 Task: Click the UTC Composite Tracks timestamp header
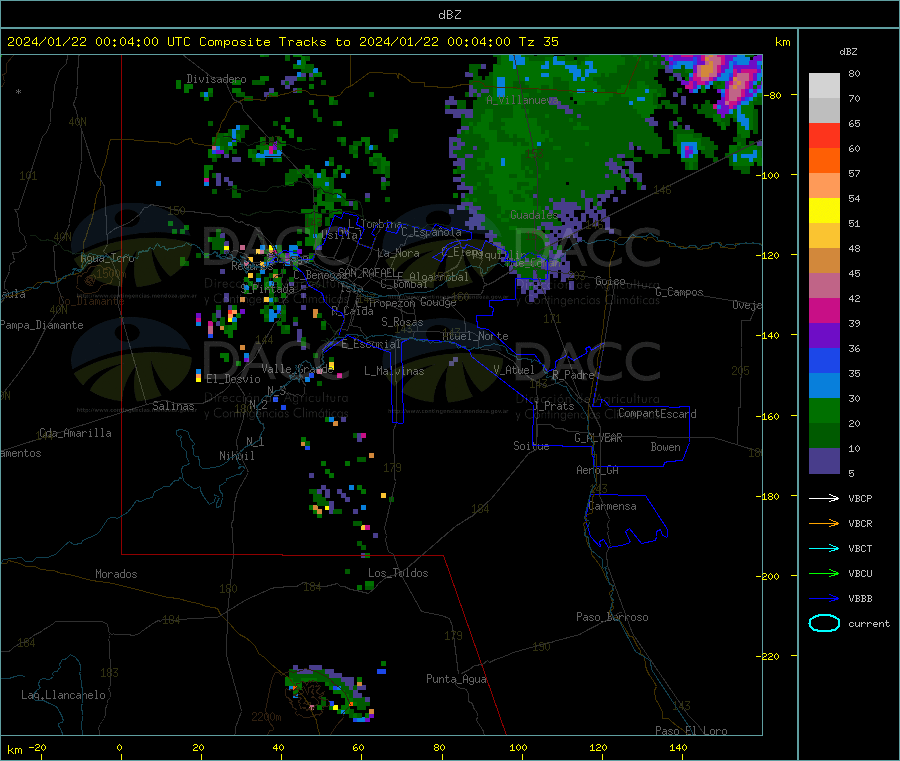pos(282,42)
